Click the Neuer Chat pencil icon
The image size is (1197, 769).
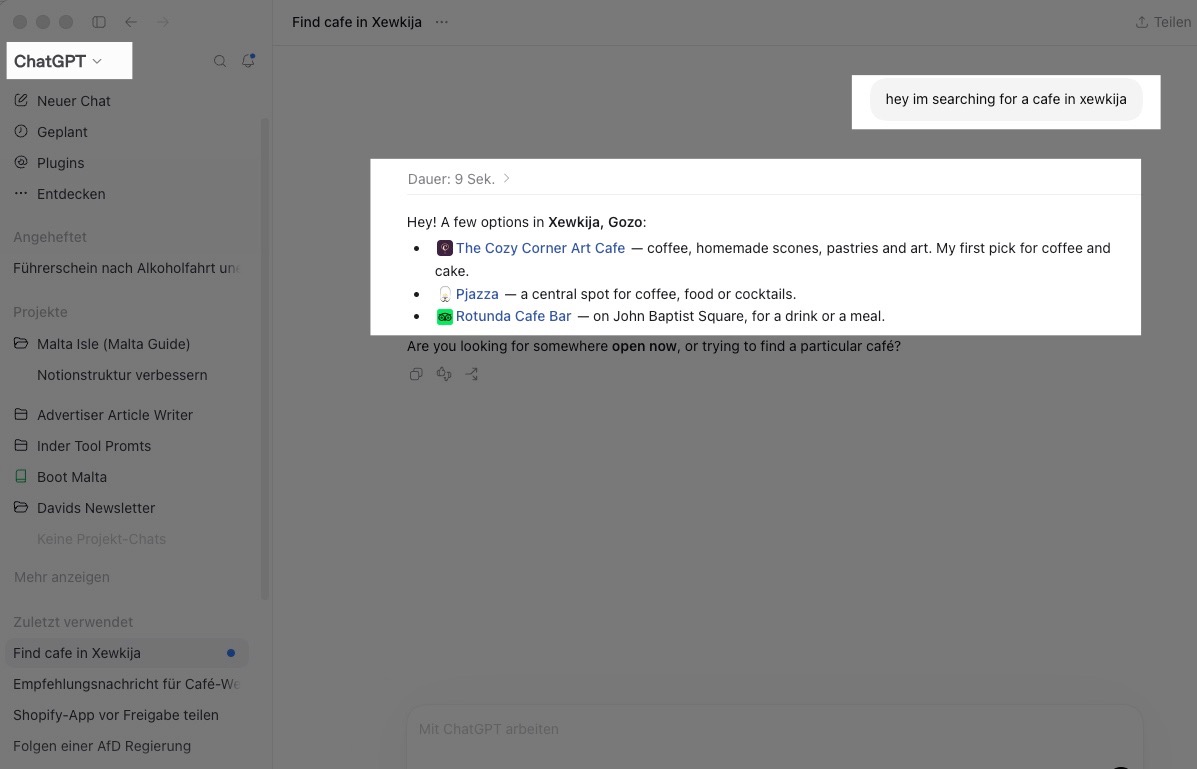click(x=21, y=100)
